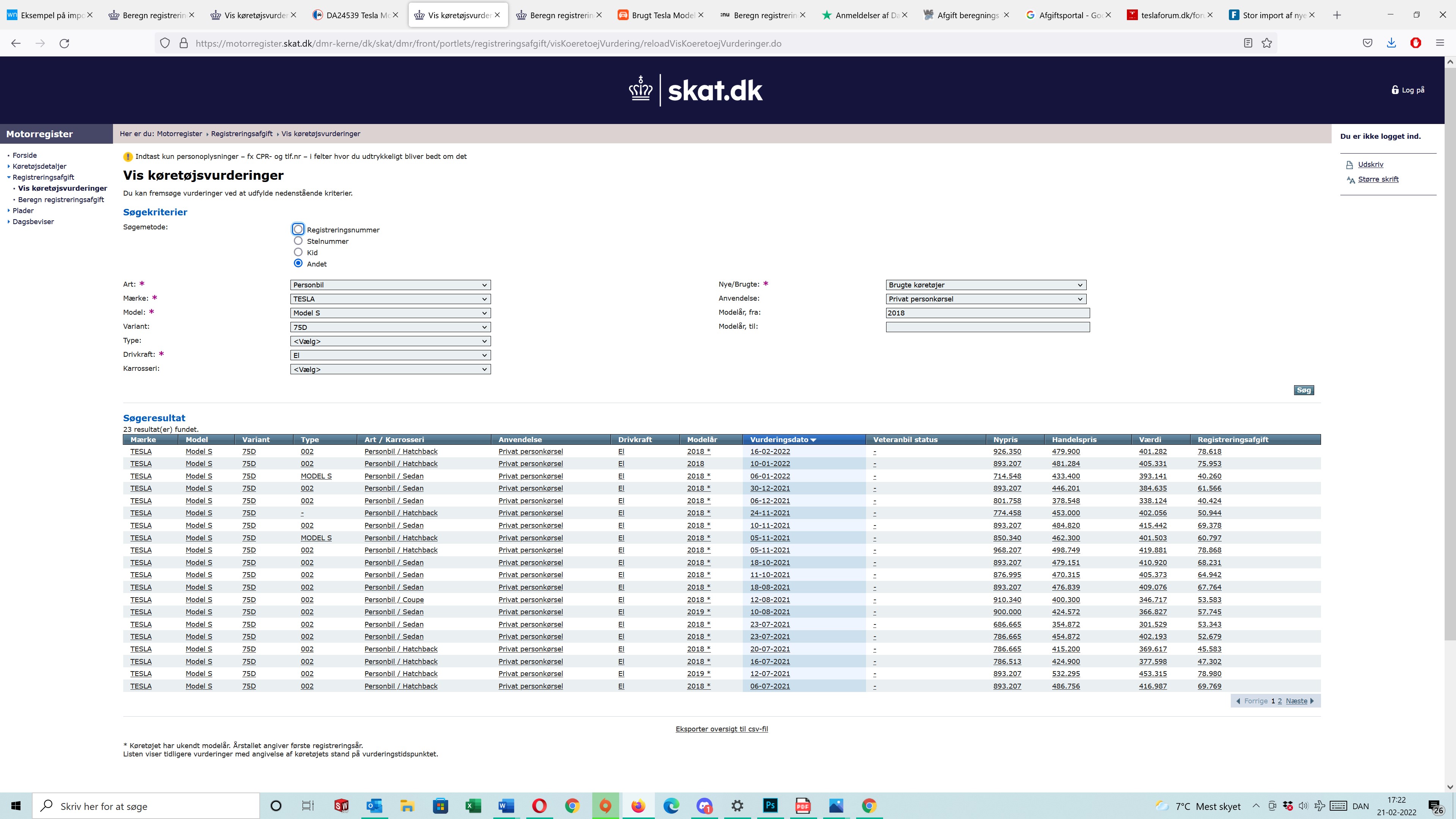The width and height of the screenshot is (1456, 819).
Task: Open Firefox icon in the taskbar
Action: click(638, 805)
